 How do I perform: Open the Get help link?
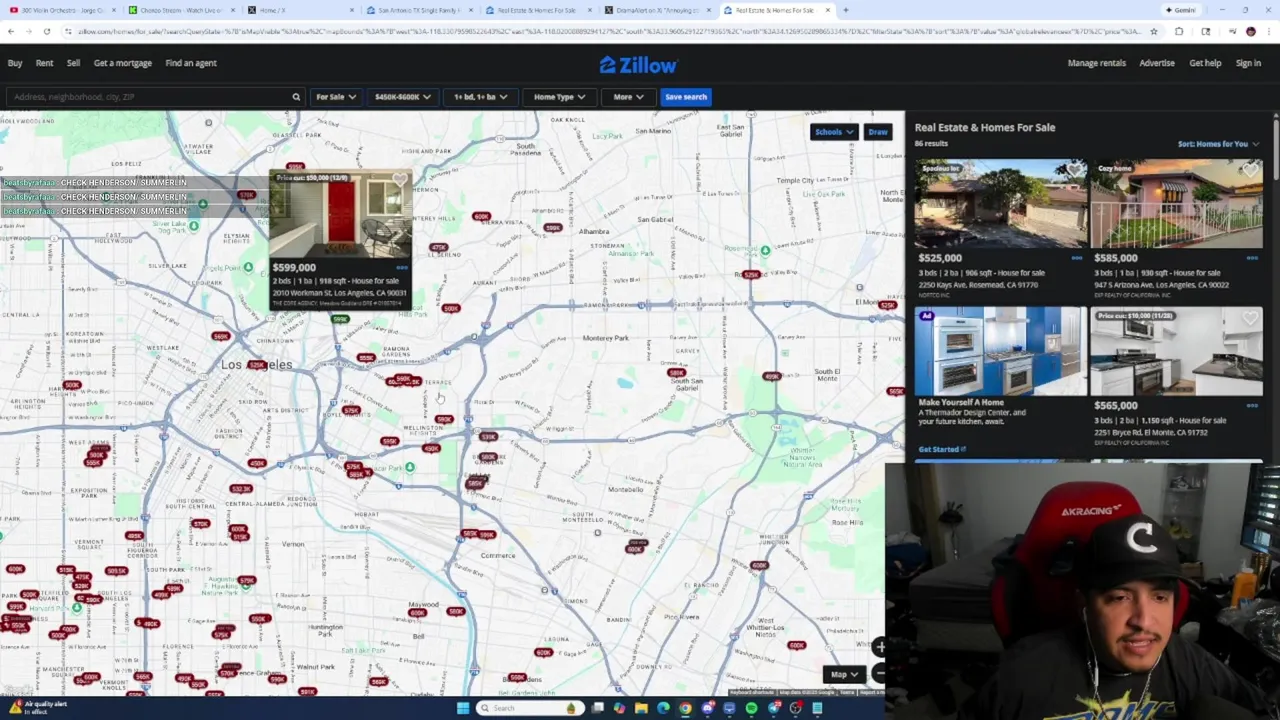(1205, 63)
